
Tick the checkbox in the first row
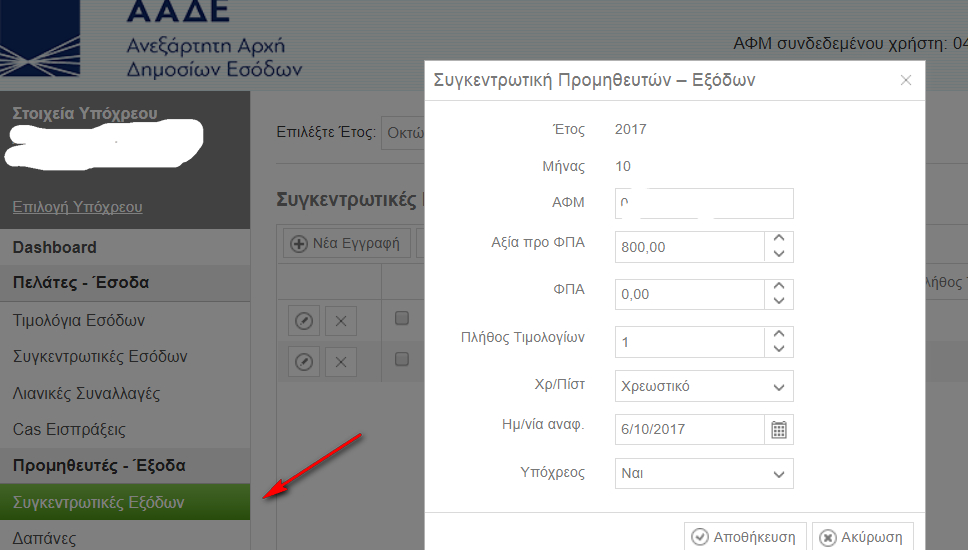pyautogui.click(x=402, y=319)
